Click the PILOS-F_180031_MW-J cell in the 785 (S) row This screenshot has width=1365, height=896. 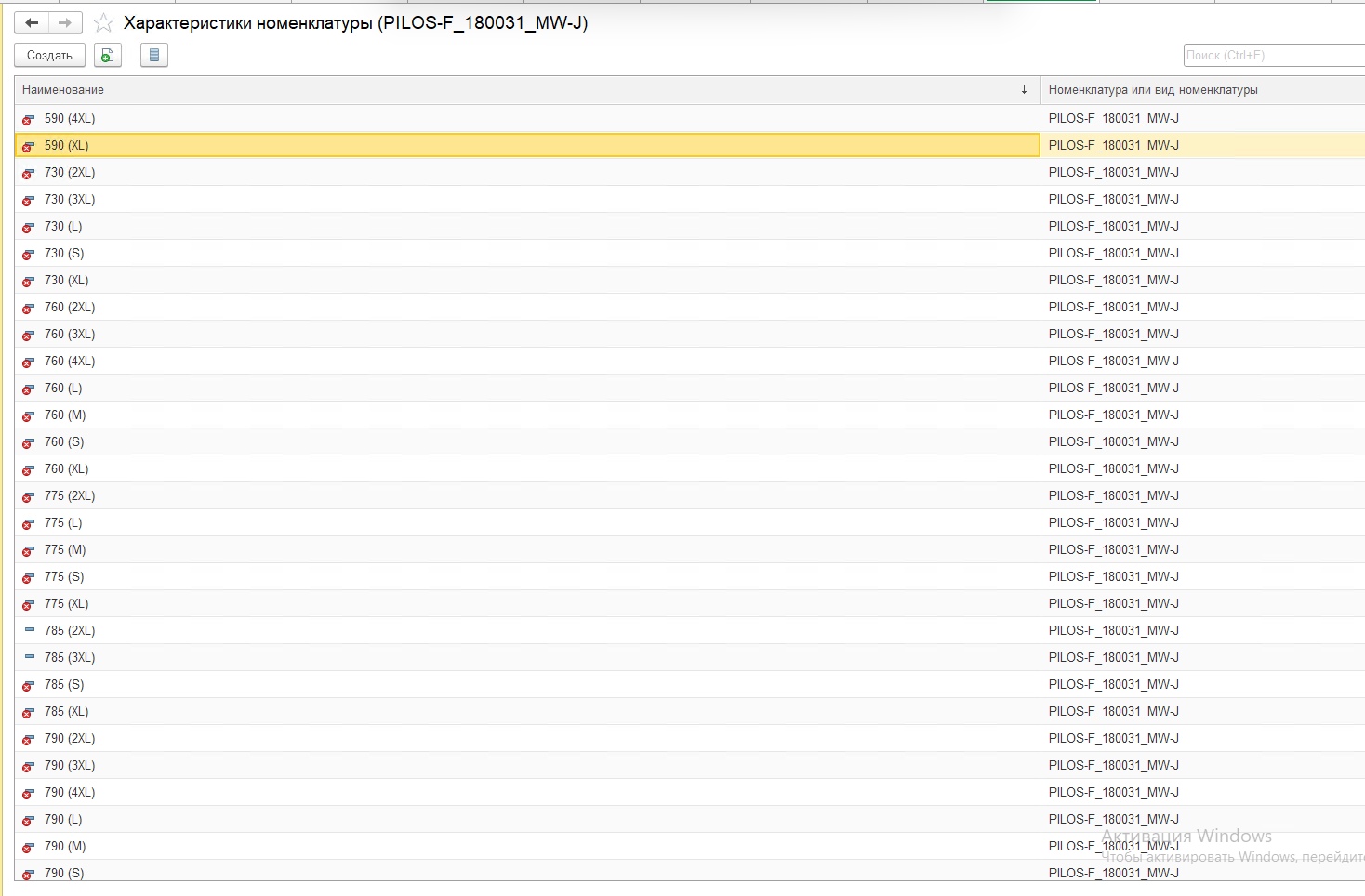pos(1114,685)
